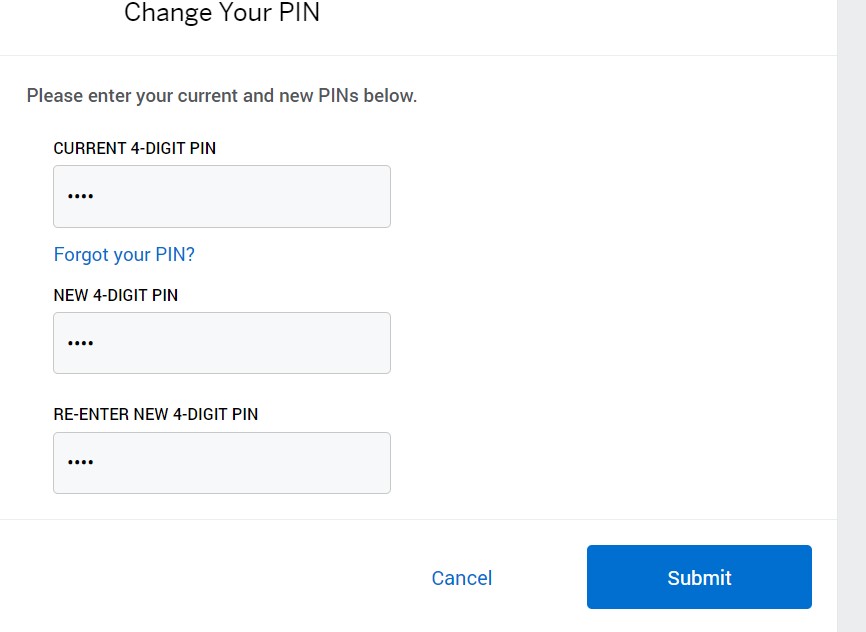The height and width of the screenshot is (632, 866).
Task: Place cursor on masked dots in Current PIN
Action: tap(80, 197)
